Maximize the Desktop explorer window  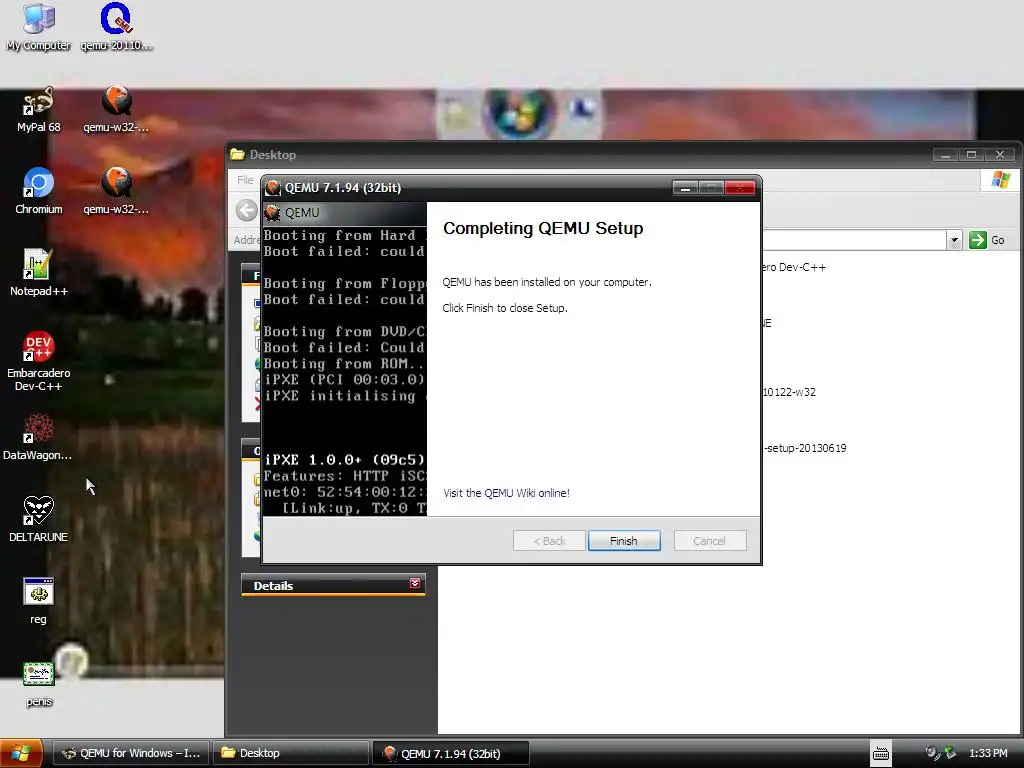[x=972, y=155]
